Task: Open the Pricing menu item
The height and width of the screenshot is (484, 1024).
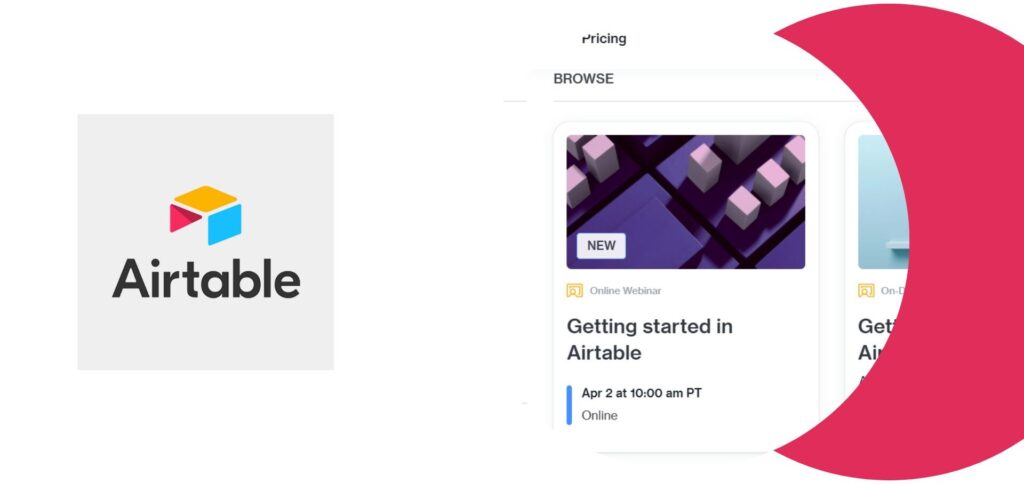Action: coord(604,39)
